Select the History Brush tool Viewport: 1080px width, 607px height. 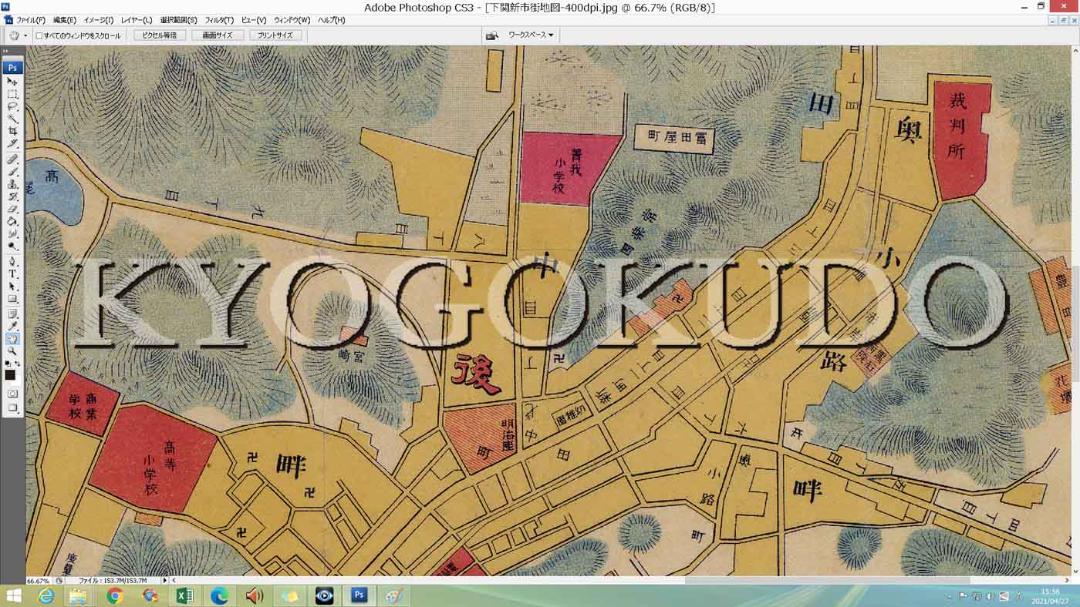point(12,196)
